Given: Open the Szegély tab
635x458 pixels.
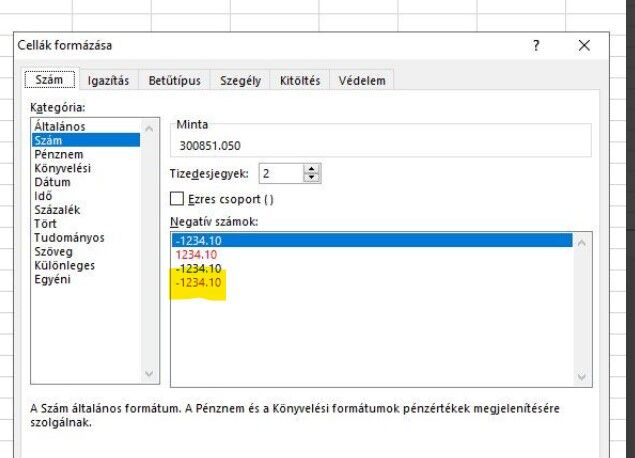Looking at the screenshot, I should coord(240,81).
